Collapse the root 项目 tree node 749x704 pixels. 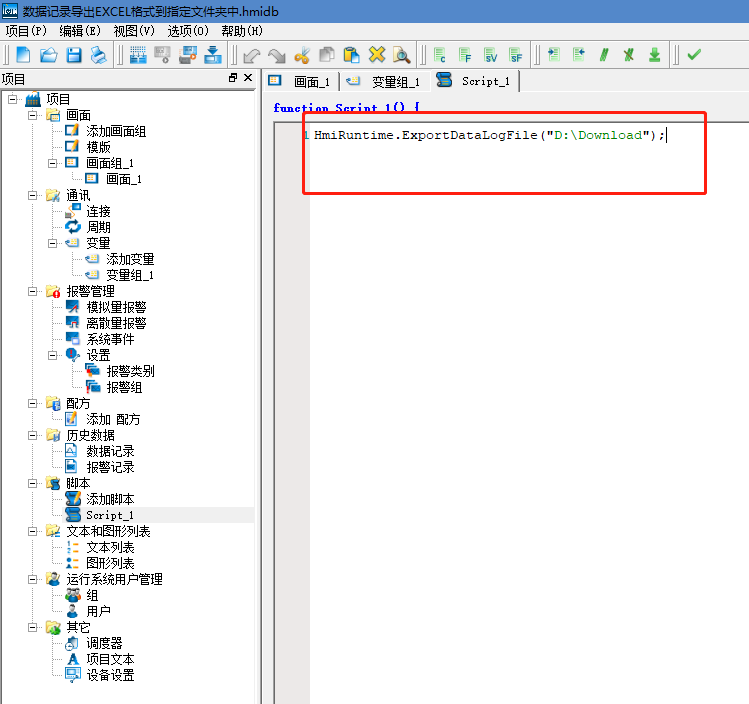click(x=12, y=99)
